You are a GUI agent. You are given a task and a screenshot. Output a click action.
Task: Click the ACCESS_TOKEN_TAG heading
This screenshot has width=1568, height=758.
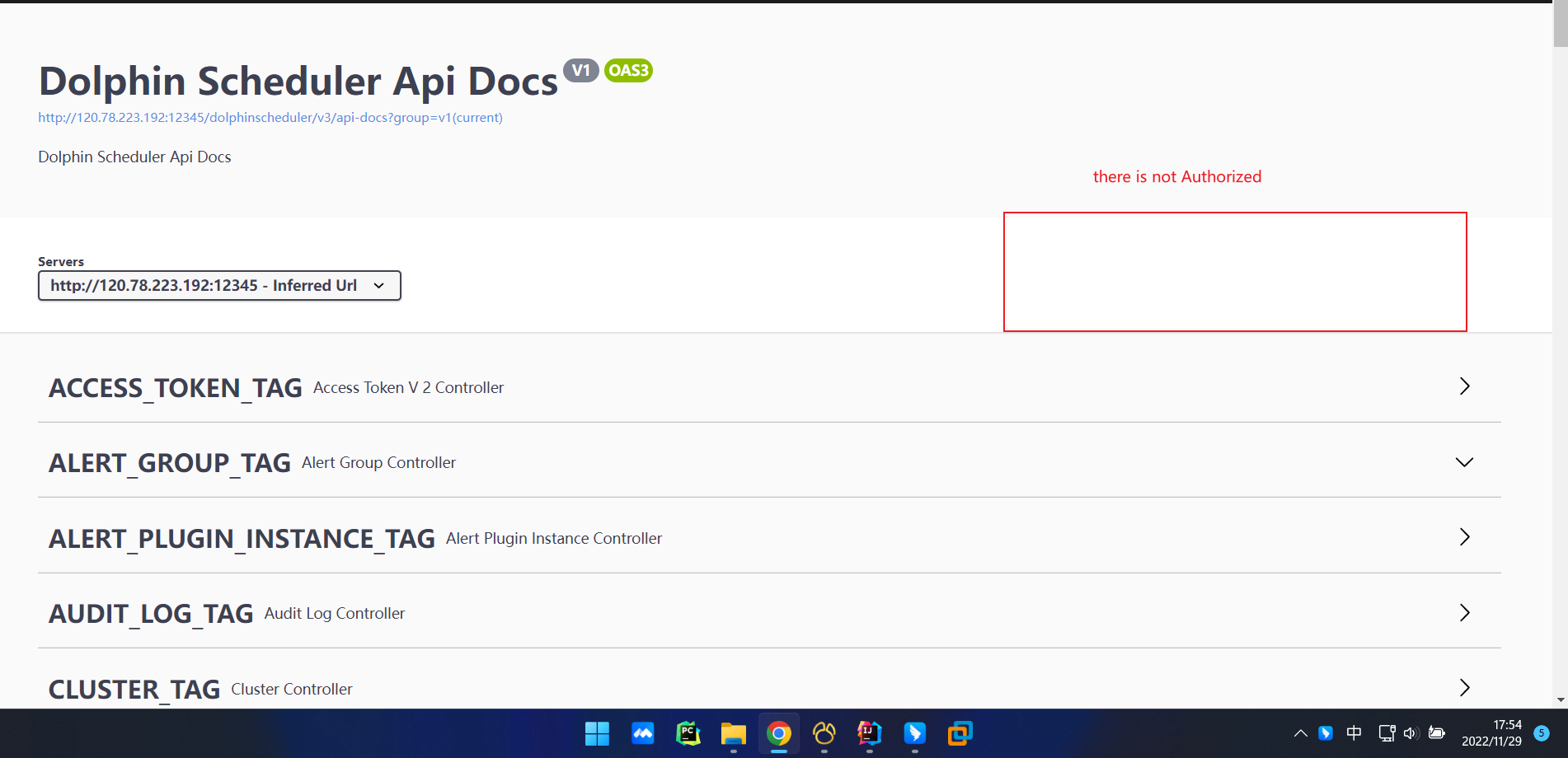176,388
